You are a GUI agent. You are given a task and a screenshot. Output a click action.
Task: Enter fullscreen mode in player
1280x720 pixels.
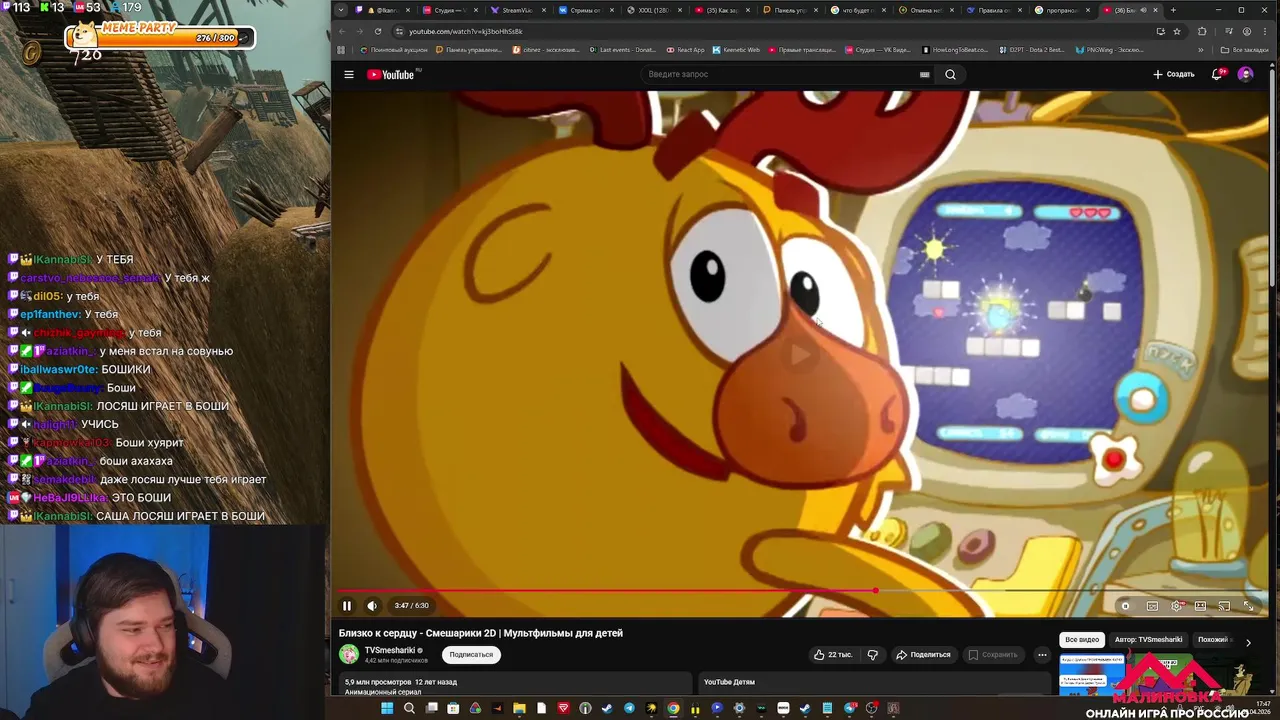click(x=1248, y=606)
